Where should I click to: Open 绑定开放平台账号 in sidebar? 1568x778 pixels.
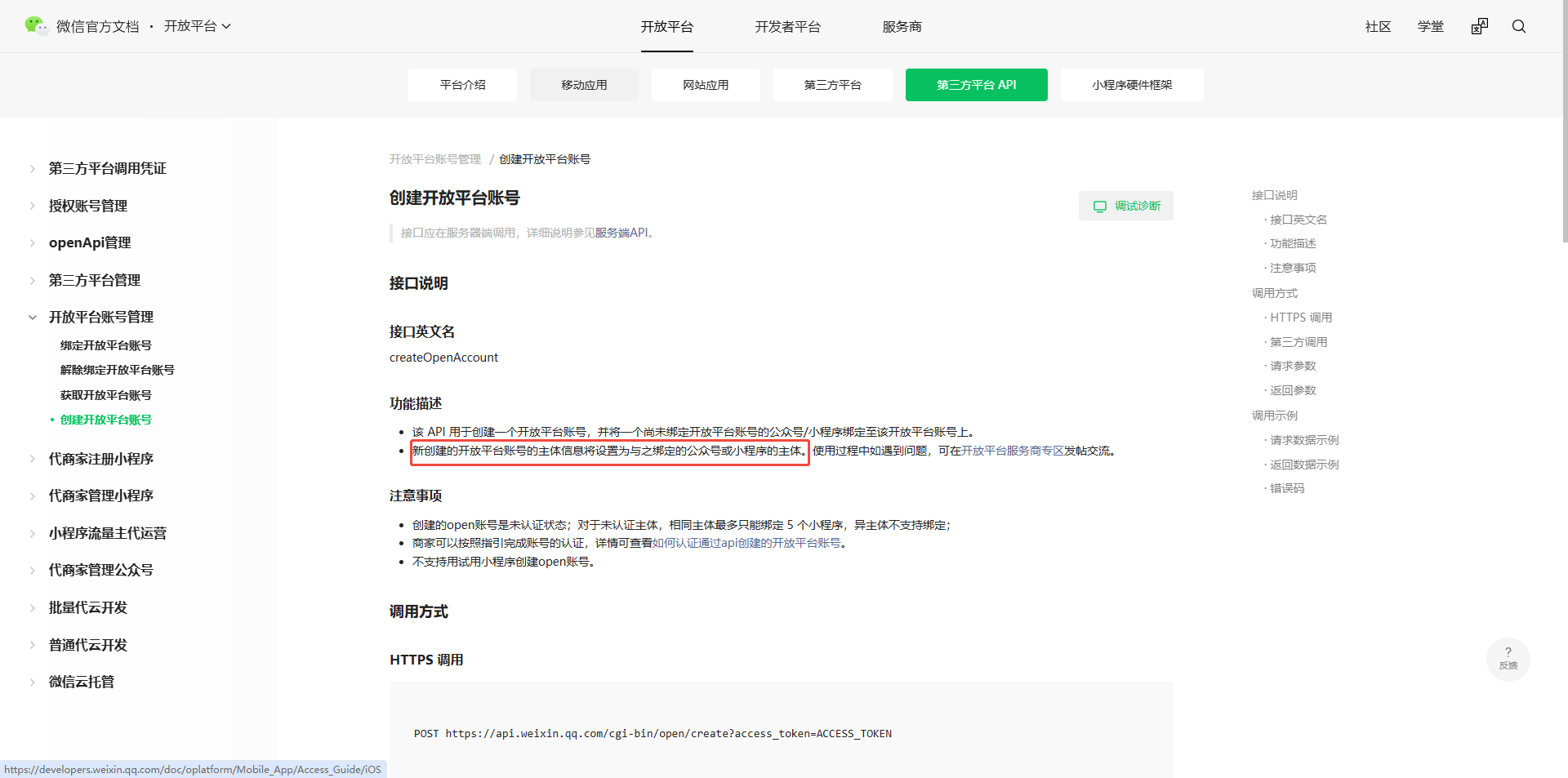pos(106,345)
